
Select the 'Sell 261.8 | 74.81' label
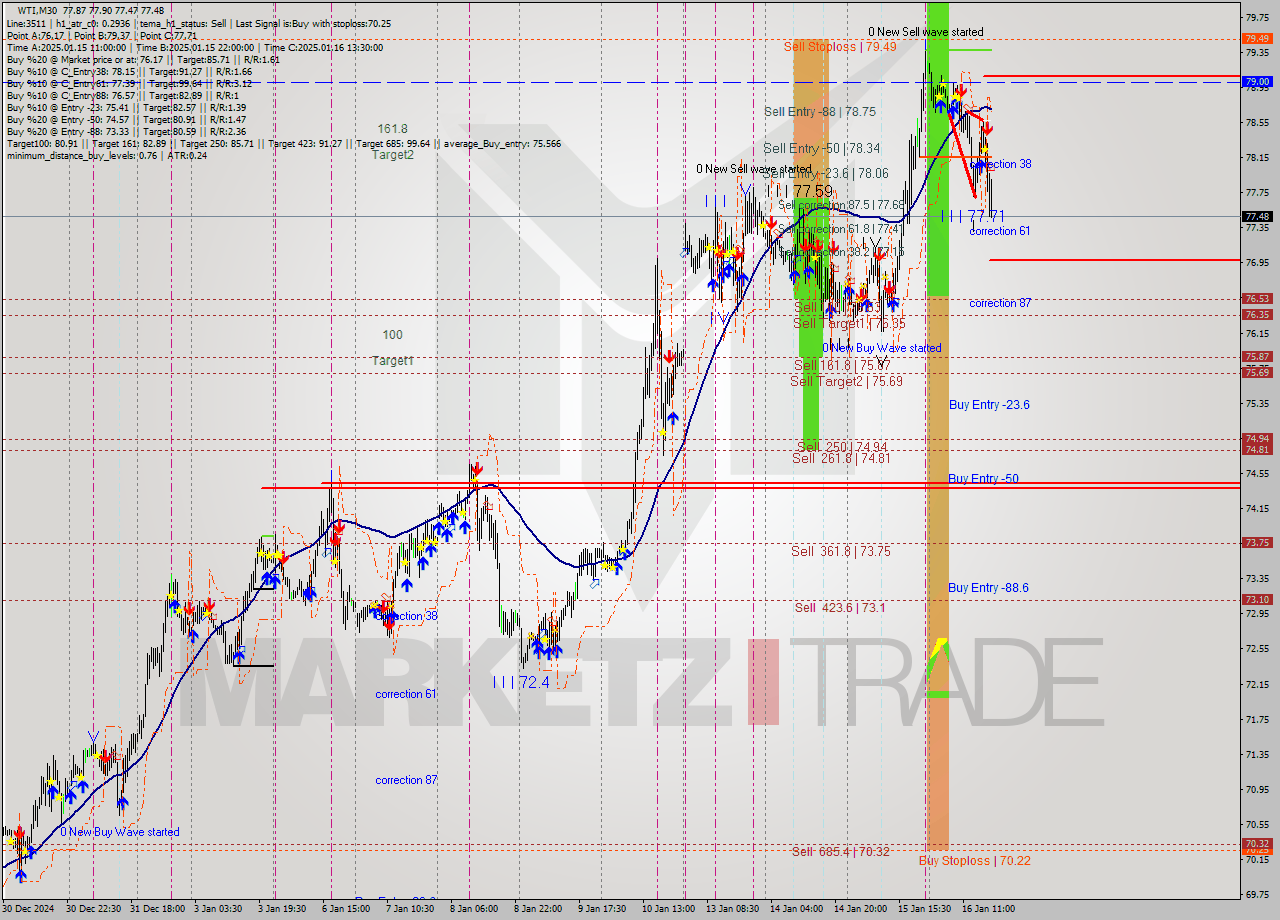840,458
